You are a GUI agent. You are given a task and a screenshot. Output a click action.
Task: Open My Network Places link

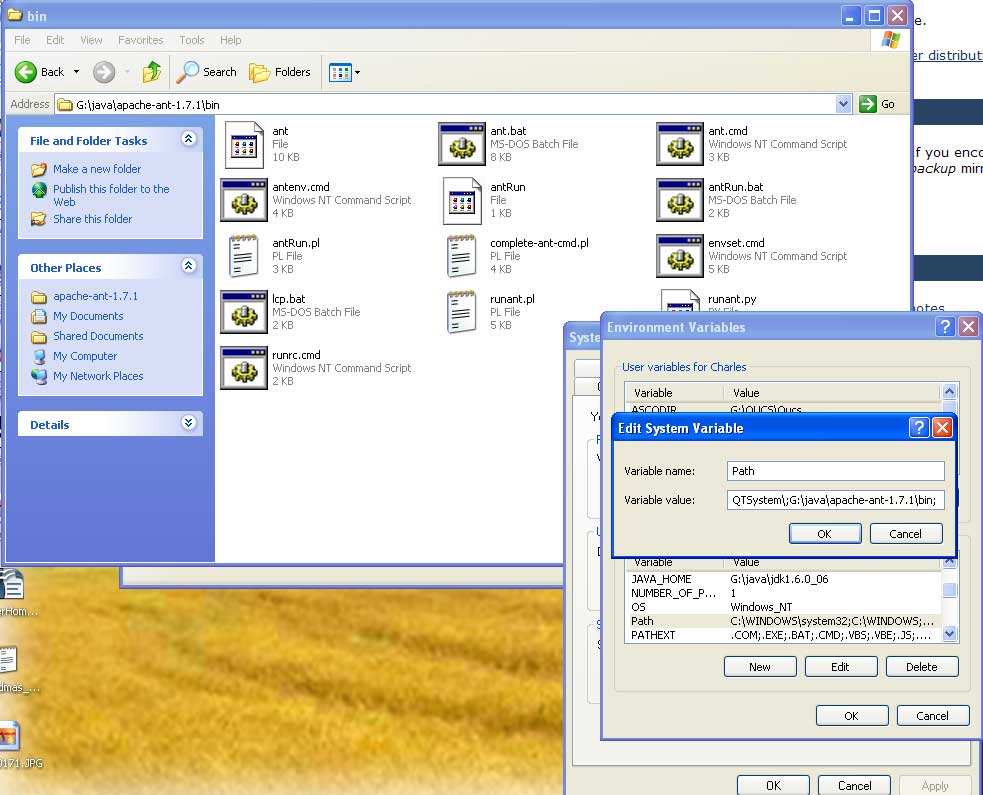(98, 376)
